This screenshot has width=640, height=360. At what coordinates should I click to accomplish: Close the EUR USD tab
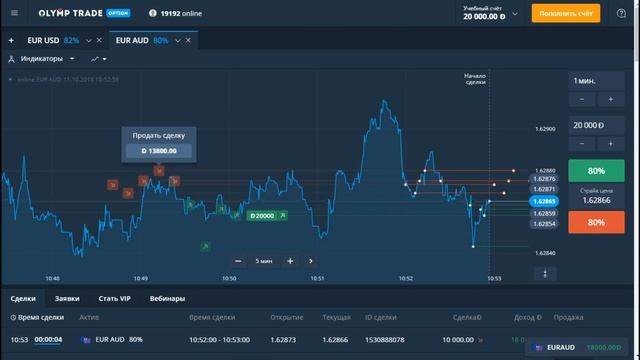point(99,40)
